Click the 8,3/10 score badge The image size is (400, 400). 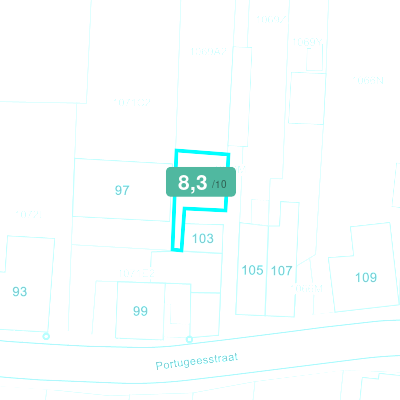[x=201, y=182]
